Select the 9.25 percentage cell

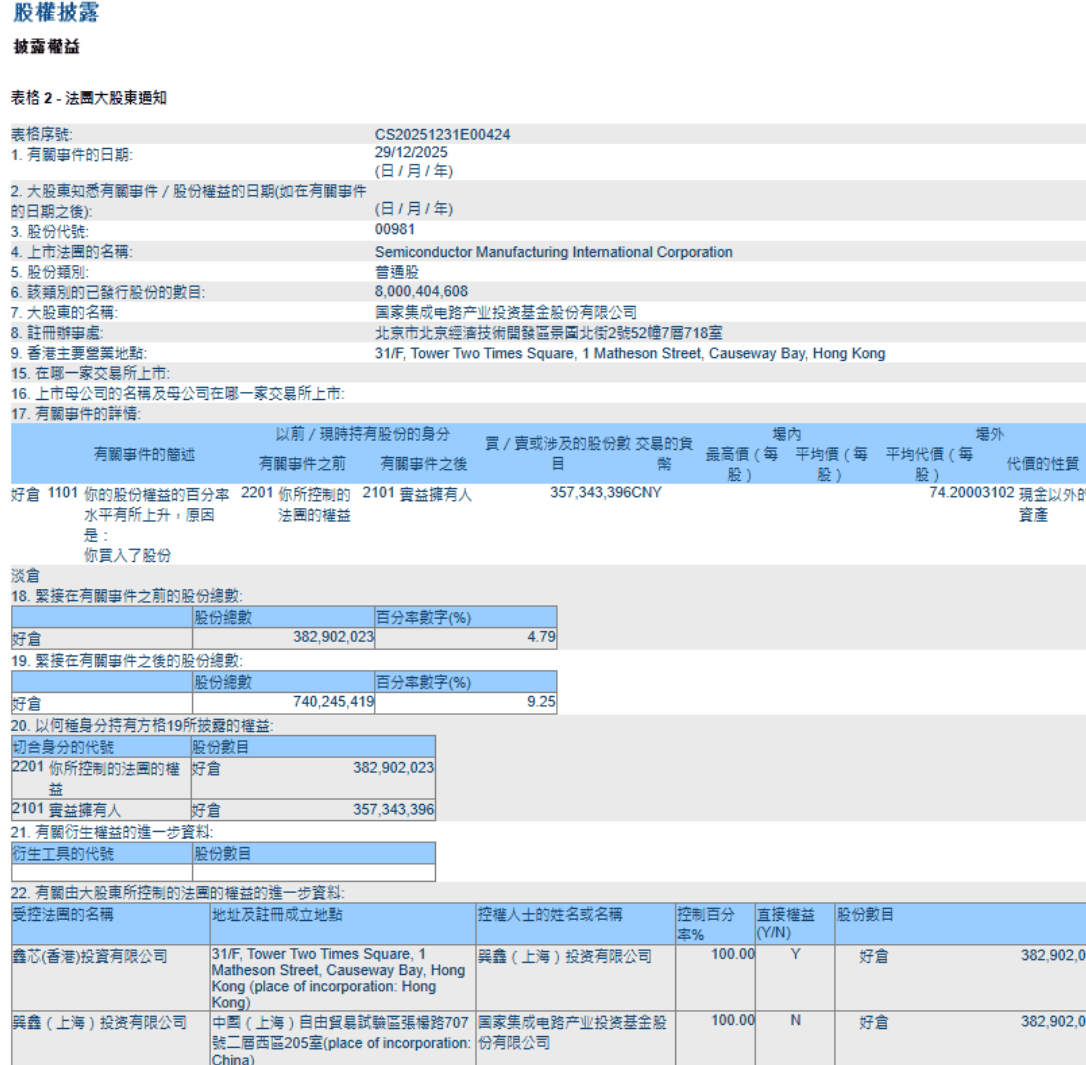541,702
